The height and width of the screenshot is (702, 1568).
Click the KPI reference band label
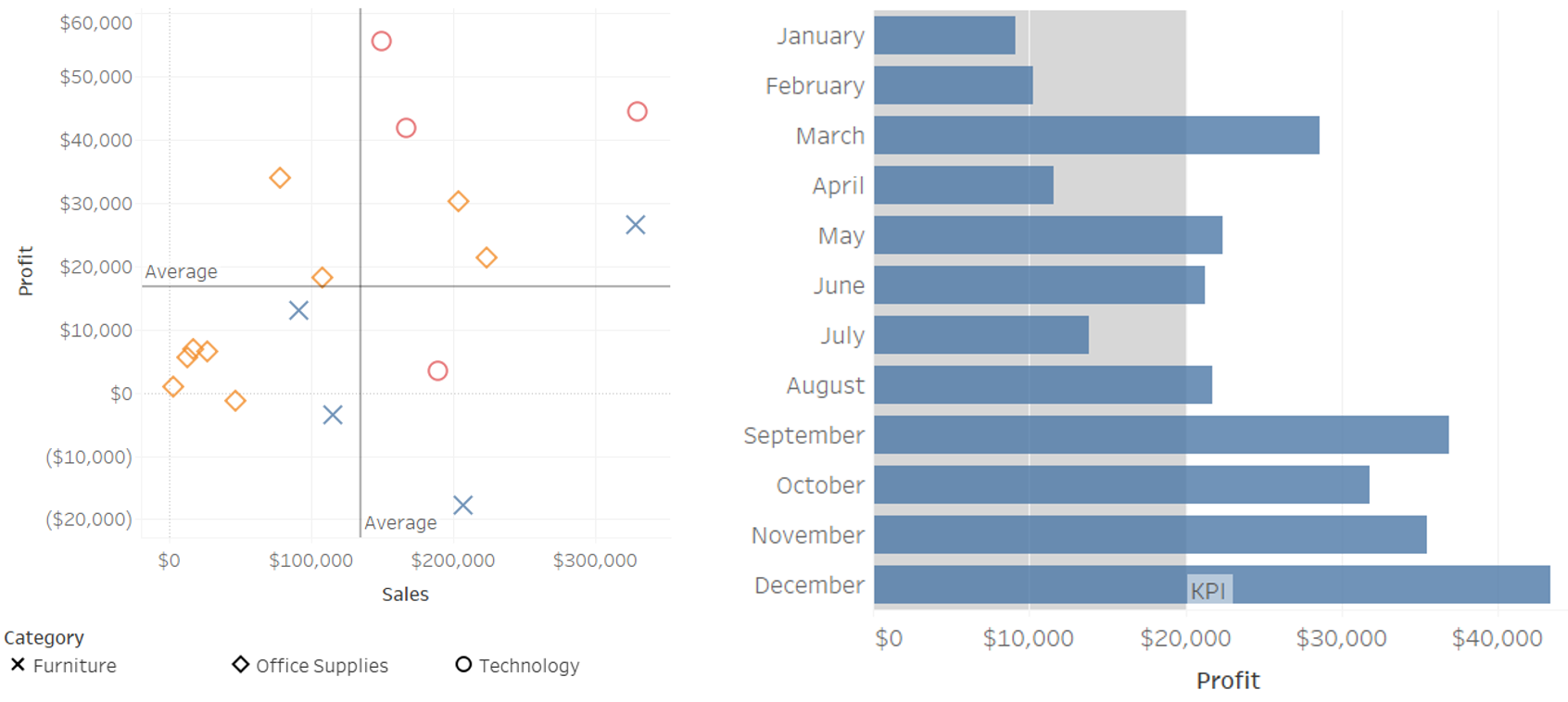coord(1208,591)
